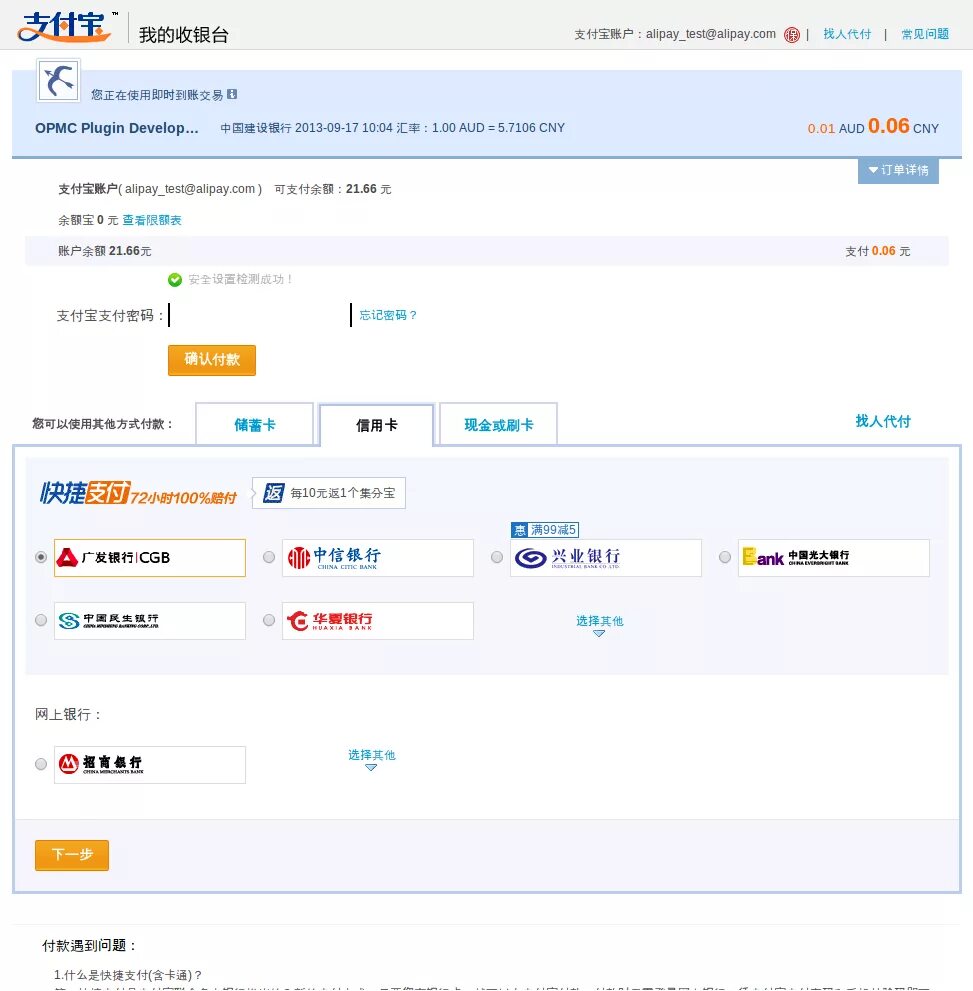The height and width of the screenshot is (991, 973).
Task: Open the 忘记密码？ link
Action: [388, 315]
